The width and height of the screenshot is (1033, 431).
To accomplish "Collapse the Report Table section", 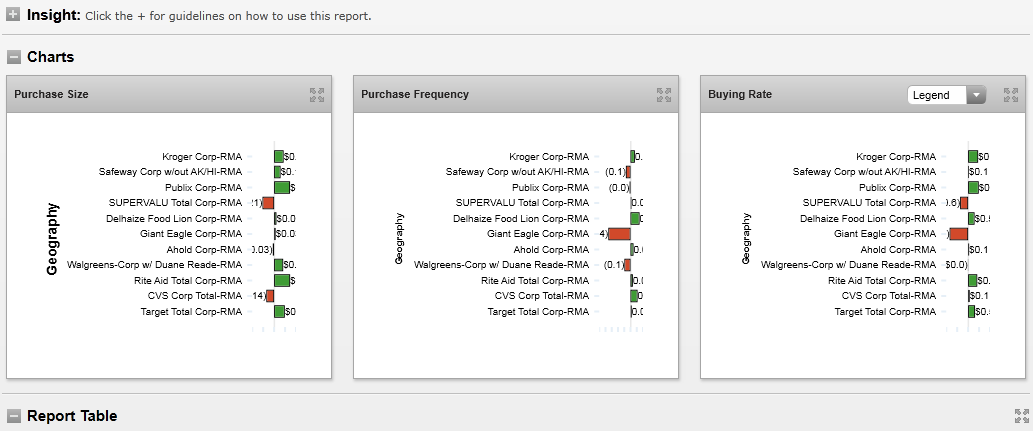I will click(x=13, y=416).
